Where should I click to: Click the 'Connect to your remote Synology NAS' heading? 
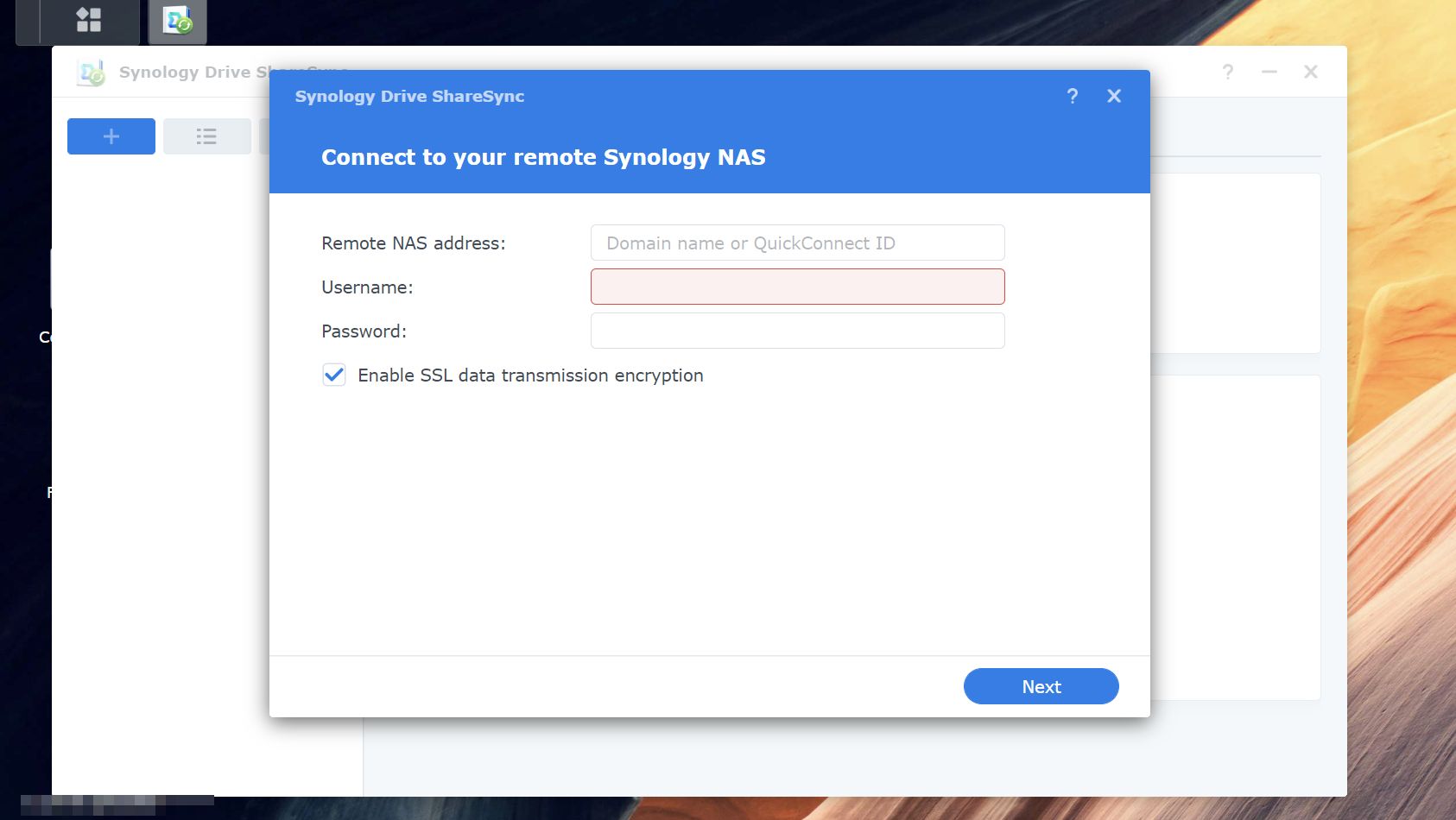click(x=543, y=157)
